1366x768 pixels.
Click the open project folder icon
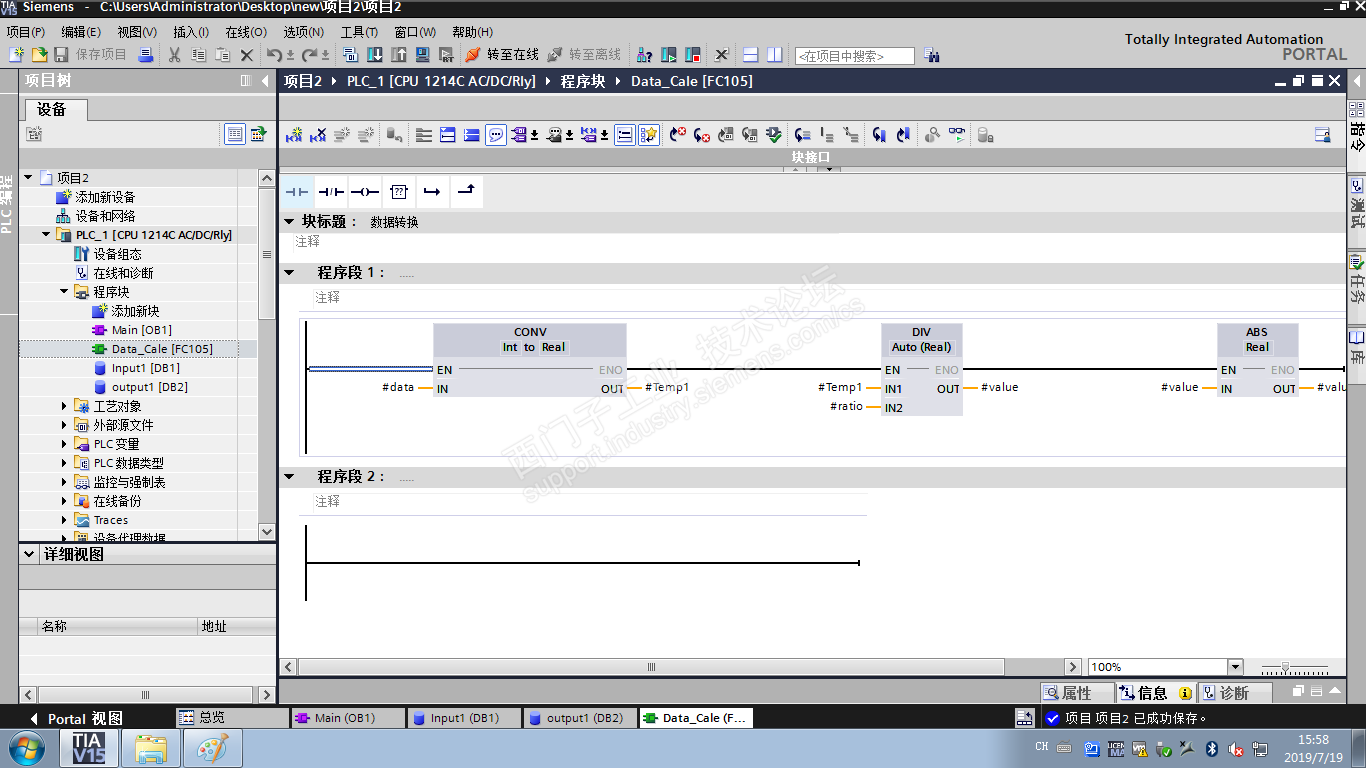tap(39, 54)
